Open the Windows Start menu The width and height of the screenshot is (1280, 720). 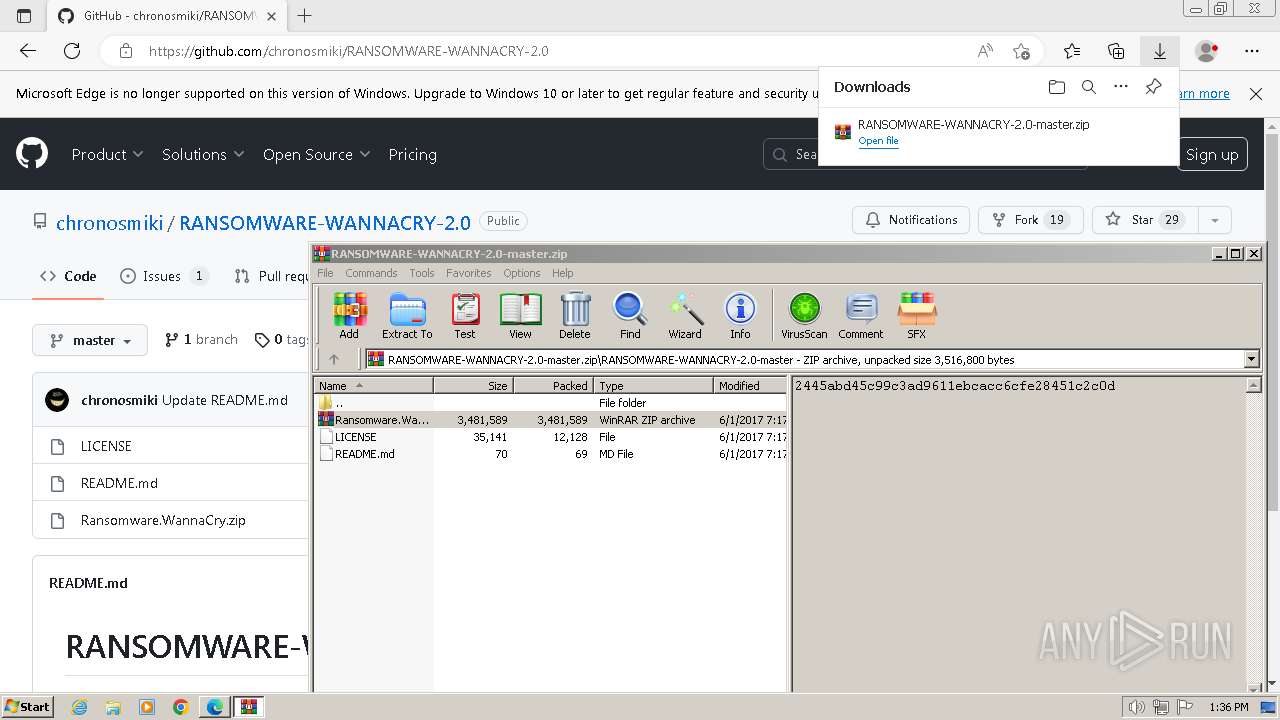point(27,707)
